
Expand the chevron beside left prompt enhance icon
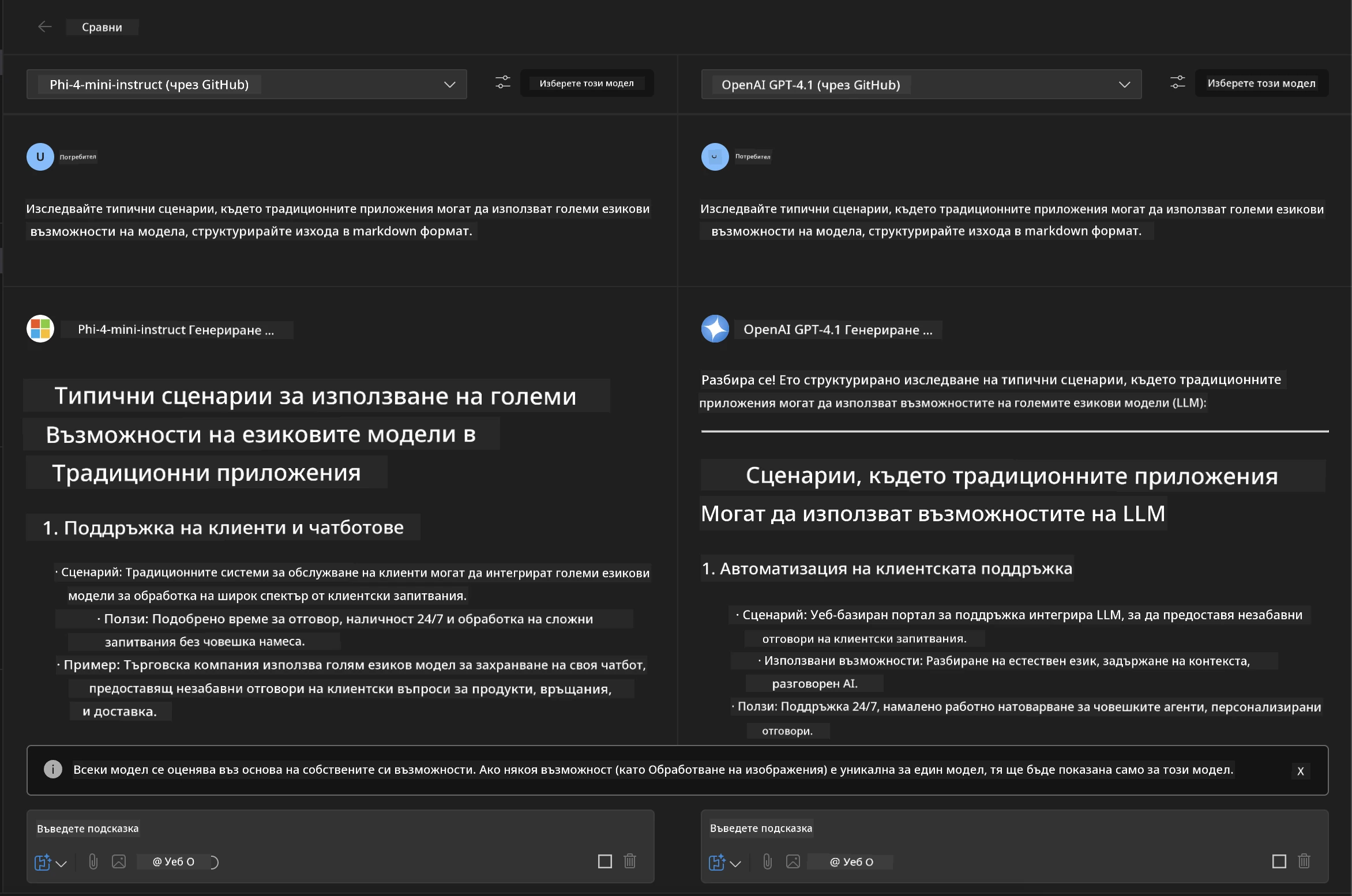(62, 863)
